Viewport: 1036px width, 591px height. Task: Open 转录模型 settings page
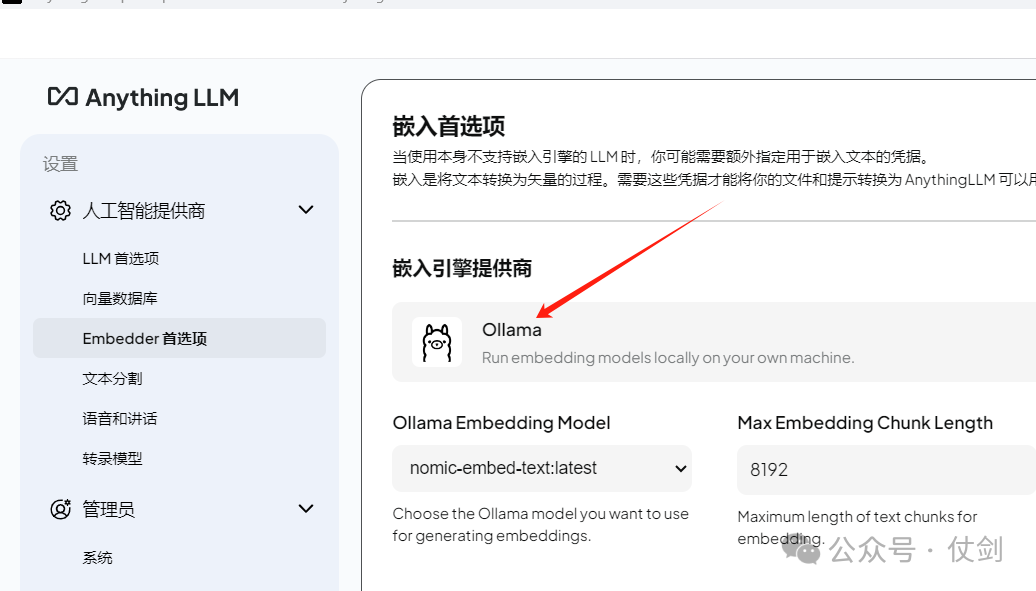coord(112,459)
